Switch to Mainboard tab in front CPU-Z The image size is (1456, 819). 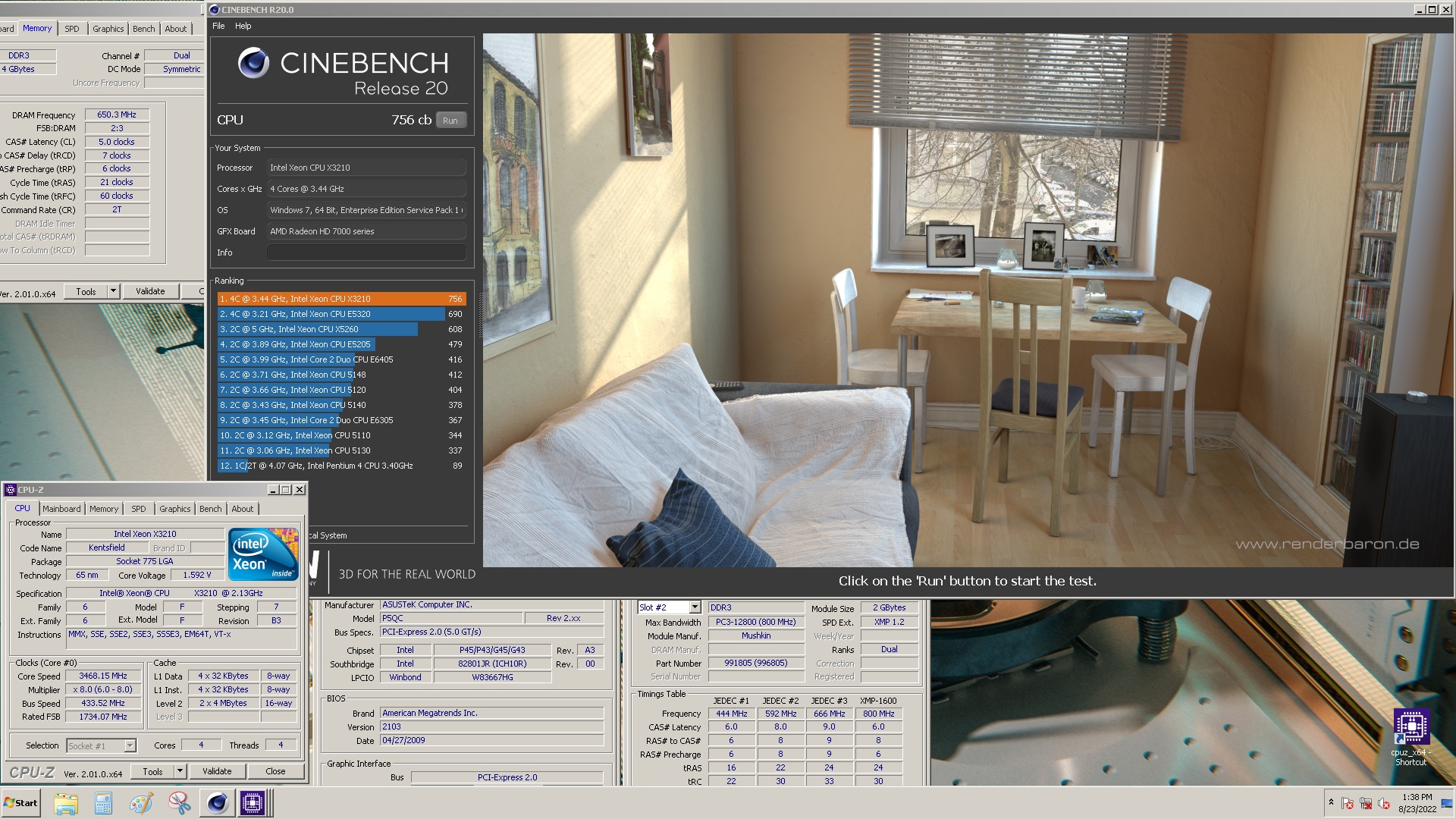(x=61, y=509)
